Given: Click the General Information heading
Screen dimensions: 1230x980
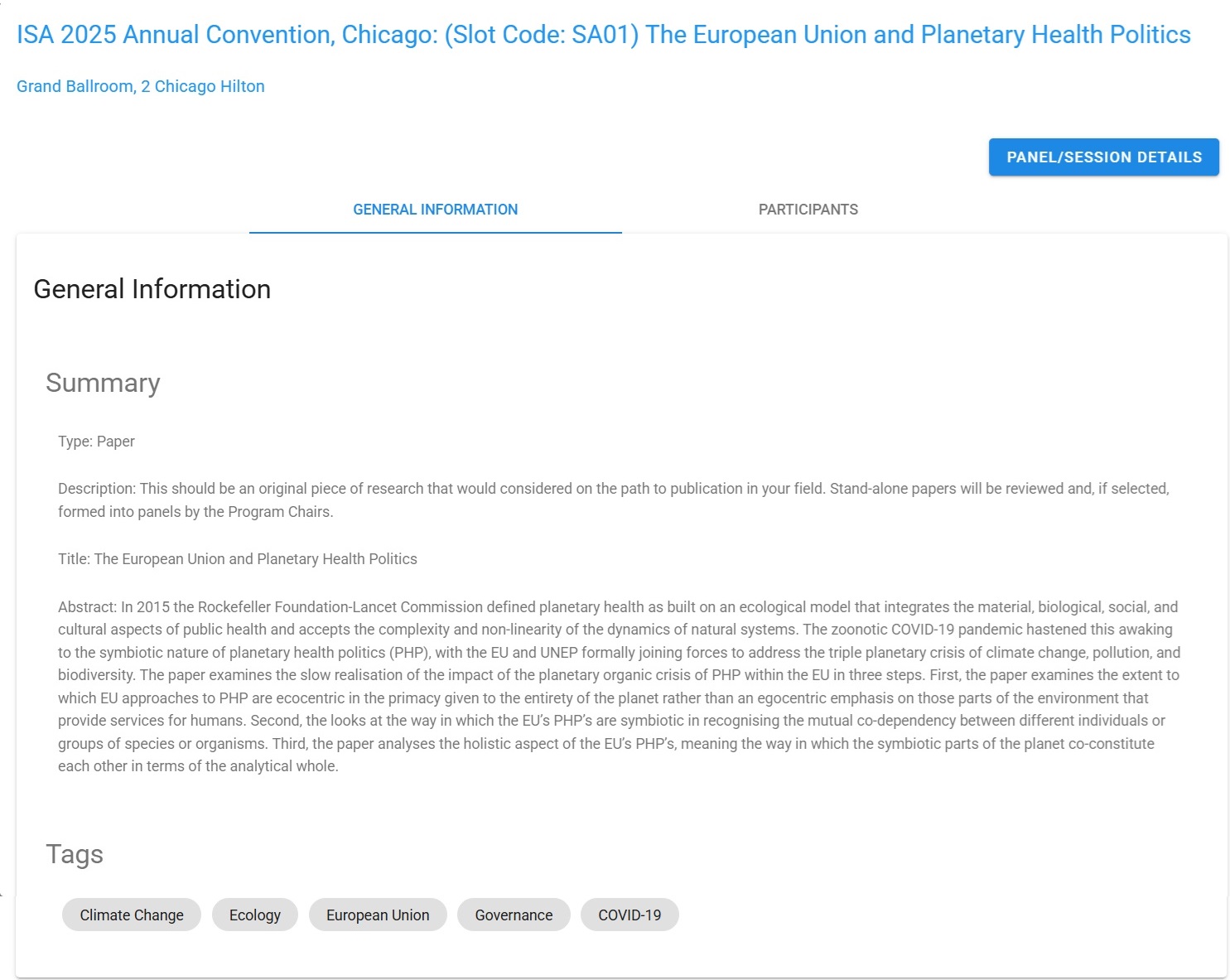Looking at the screenshot, I should pyautogui.click(x=152, y=289).
